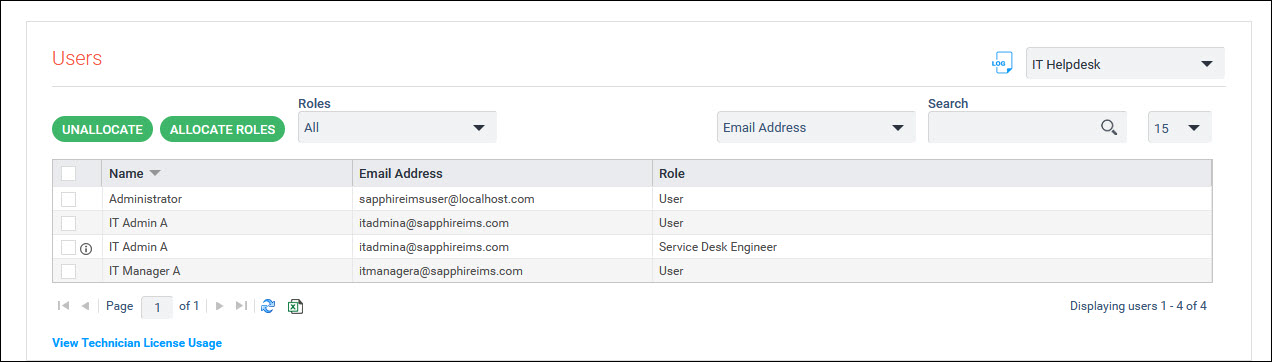Refresh the users list

(x=268, y=306)
